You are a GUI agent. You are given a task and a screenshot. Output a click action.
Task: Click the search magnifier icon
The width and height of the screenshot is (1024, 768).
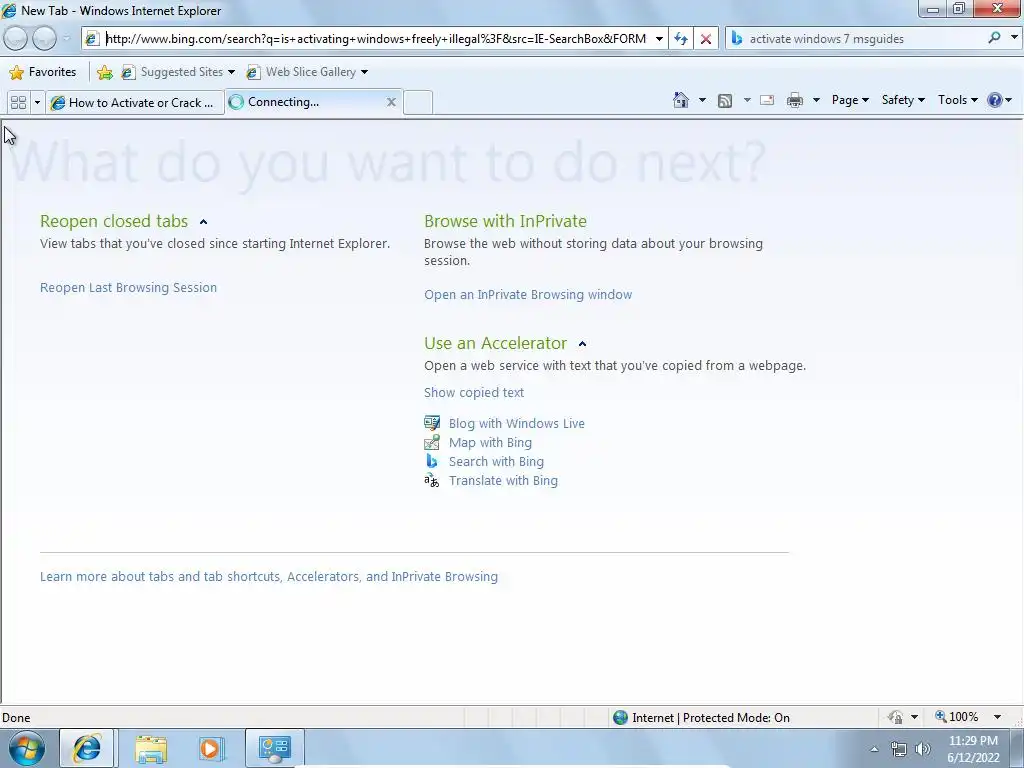pos(994,38)
